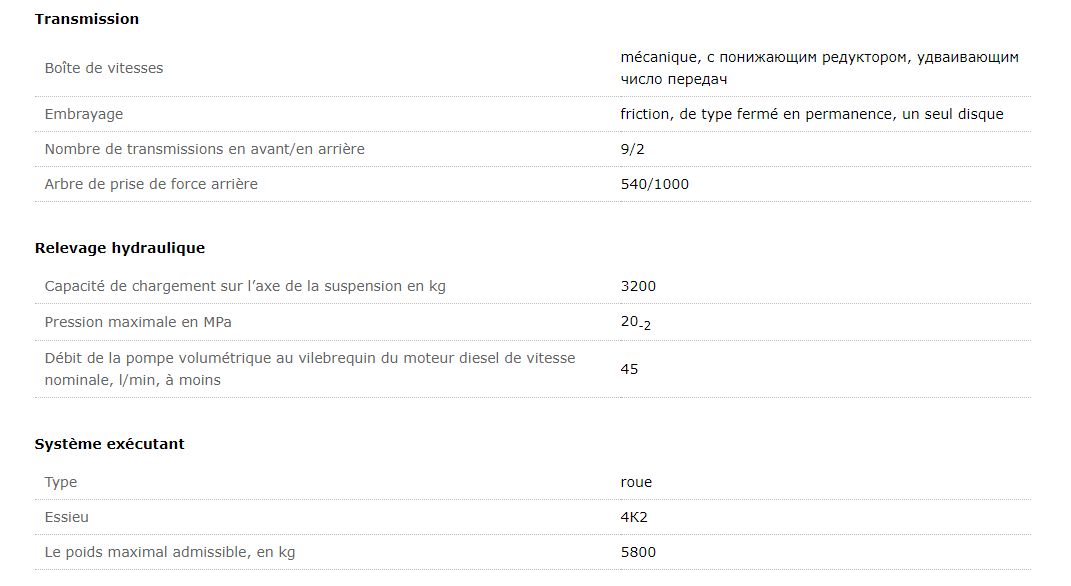
Task: Click Nombre de transmissions en avant/en arrière
Action: 204,149
